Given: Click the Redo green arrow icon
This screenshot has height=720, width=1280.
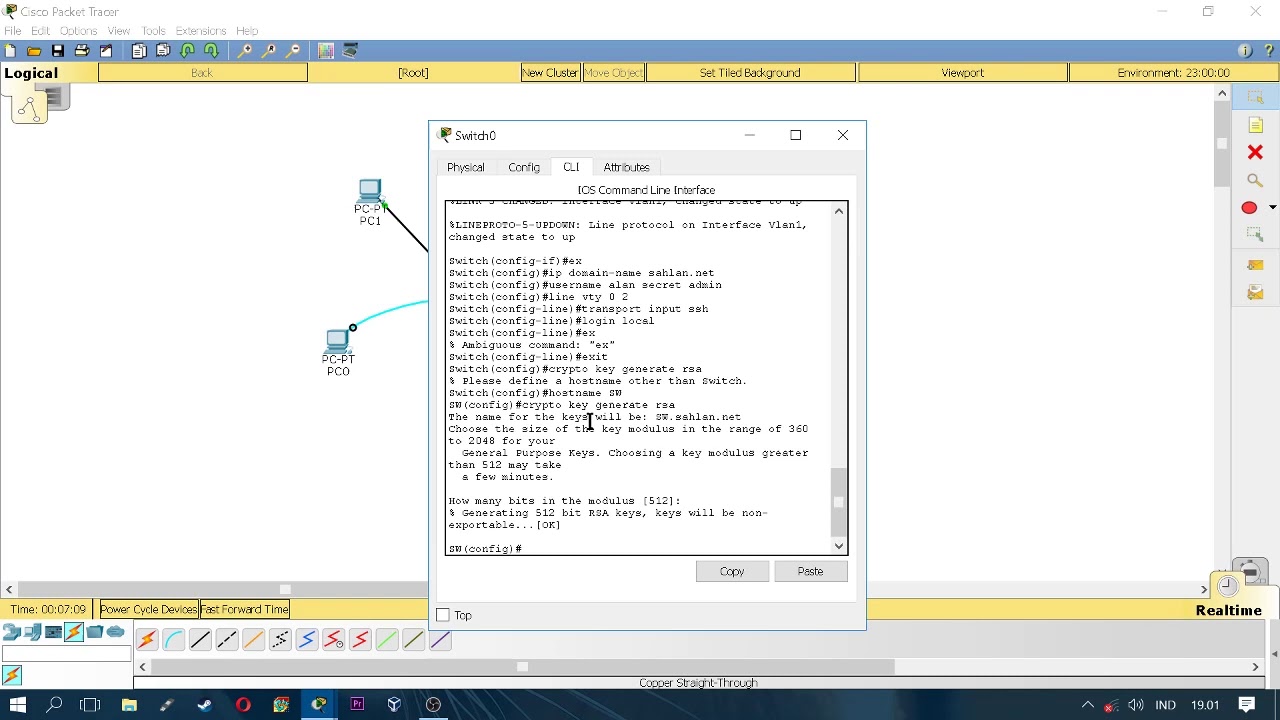Looking at the screenshot, I should [211, 51].
